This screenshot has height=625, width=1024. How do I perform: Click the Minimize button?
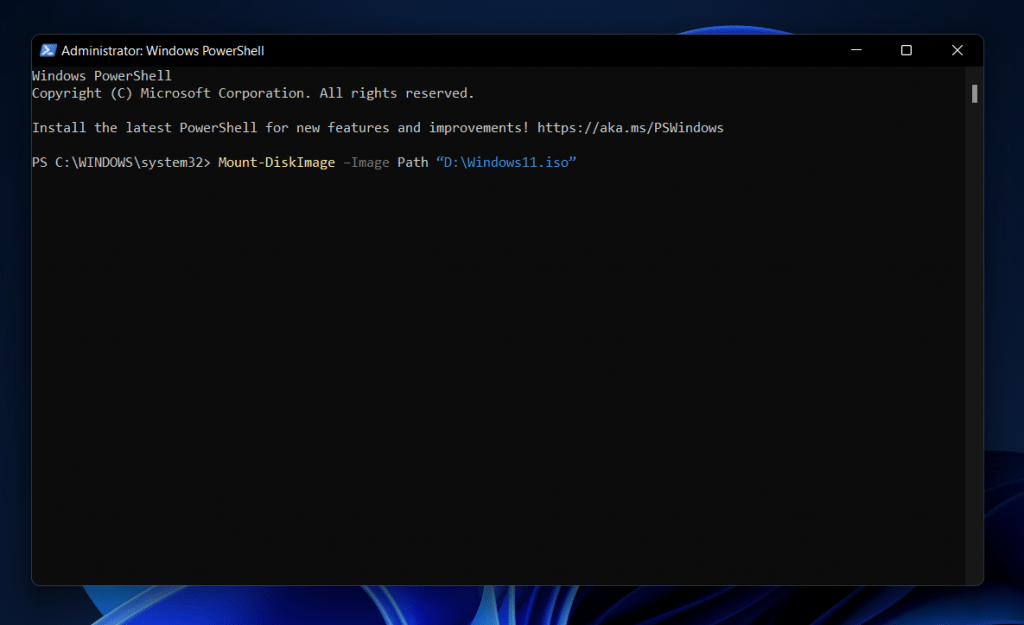(x=856, y=49)
